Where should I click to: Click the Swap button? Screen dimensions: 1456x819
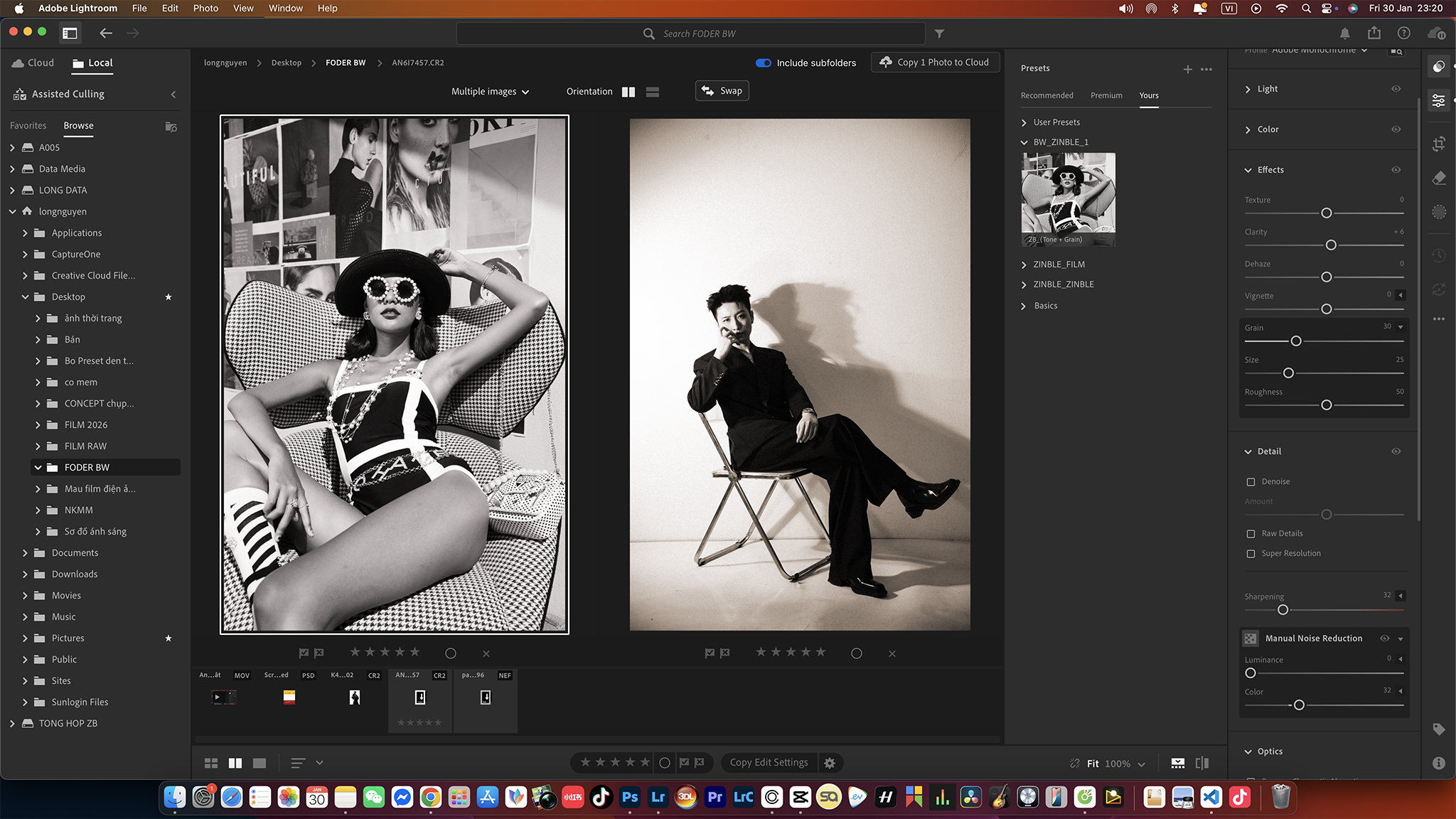coord(722,90)
